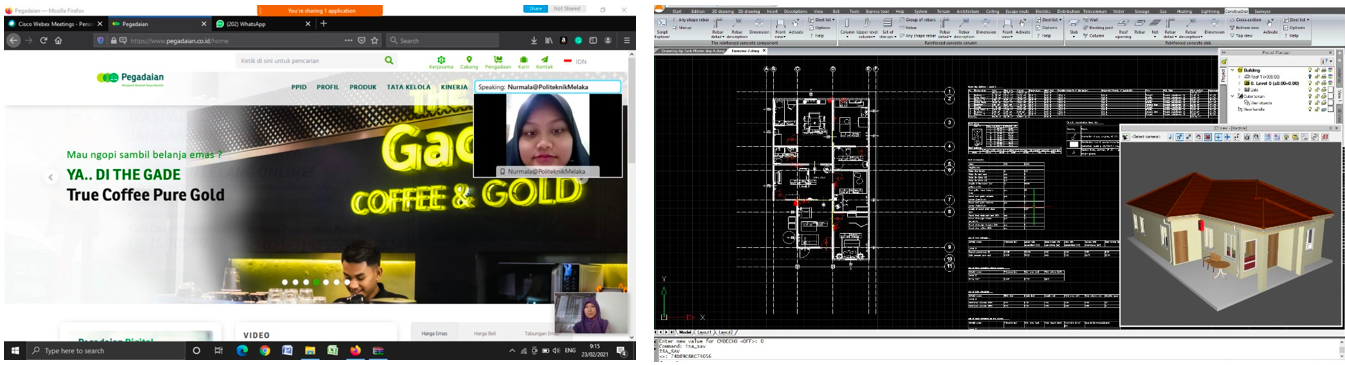Expand the Roof 1 tree node

[x=1239, y=77]
